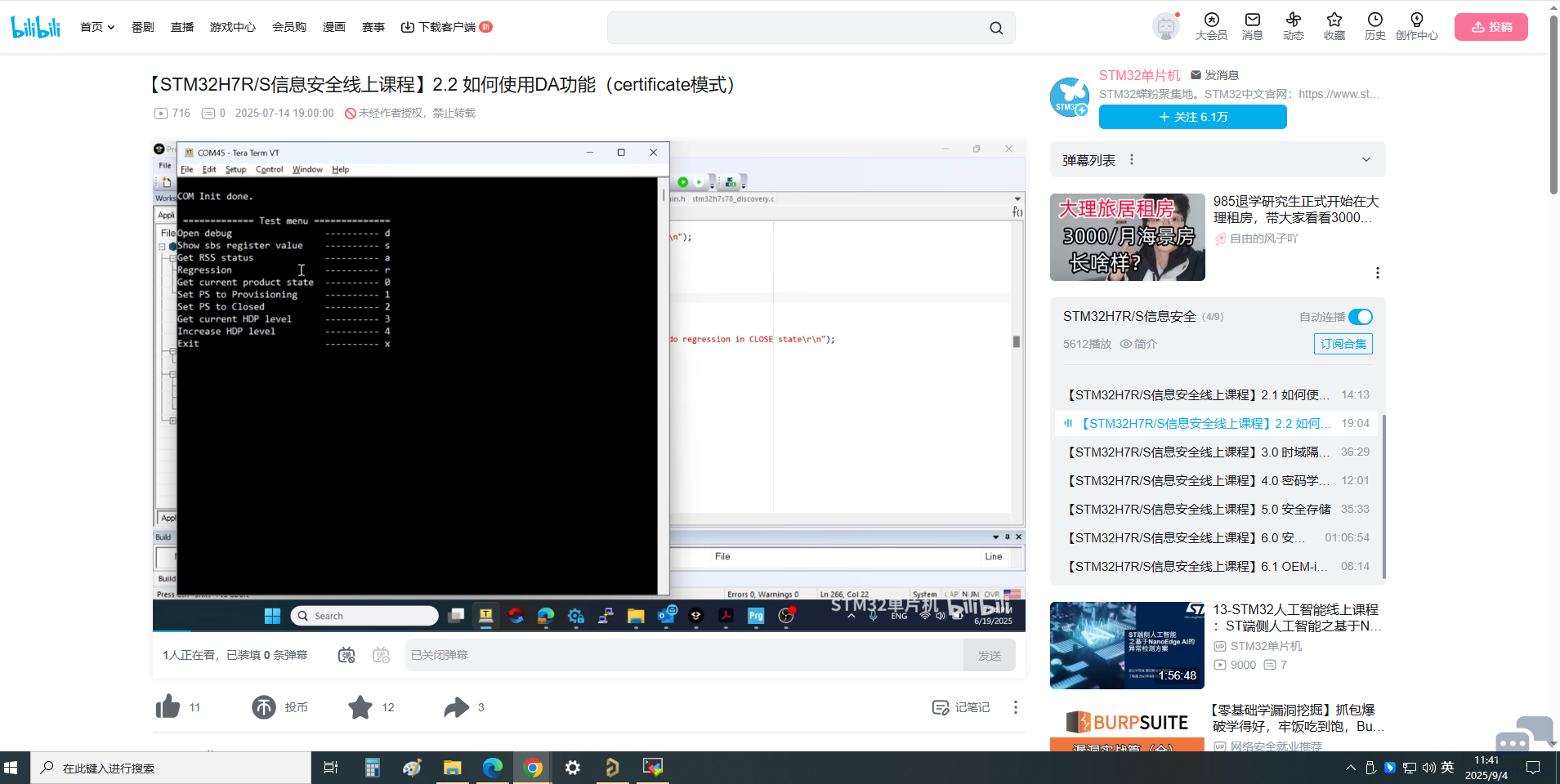Open 创作中心 creator center icon
The width and height of the screenshot is (1560, 784).
click(x=1417, y=26)
